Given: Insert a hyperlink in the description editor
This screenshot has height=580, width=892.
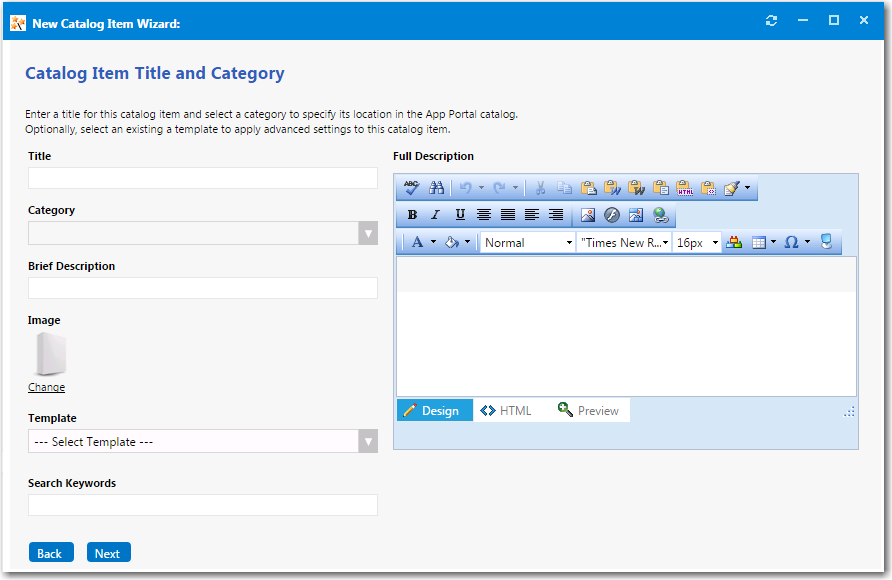Looking at the screenshot, I should pyautogui.click(x=659, y=215).
